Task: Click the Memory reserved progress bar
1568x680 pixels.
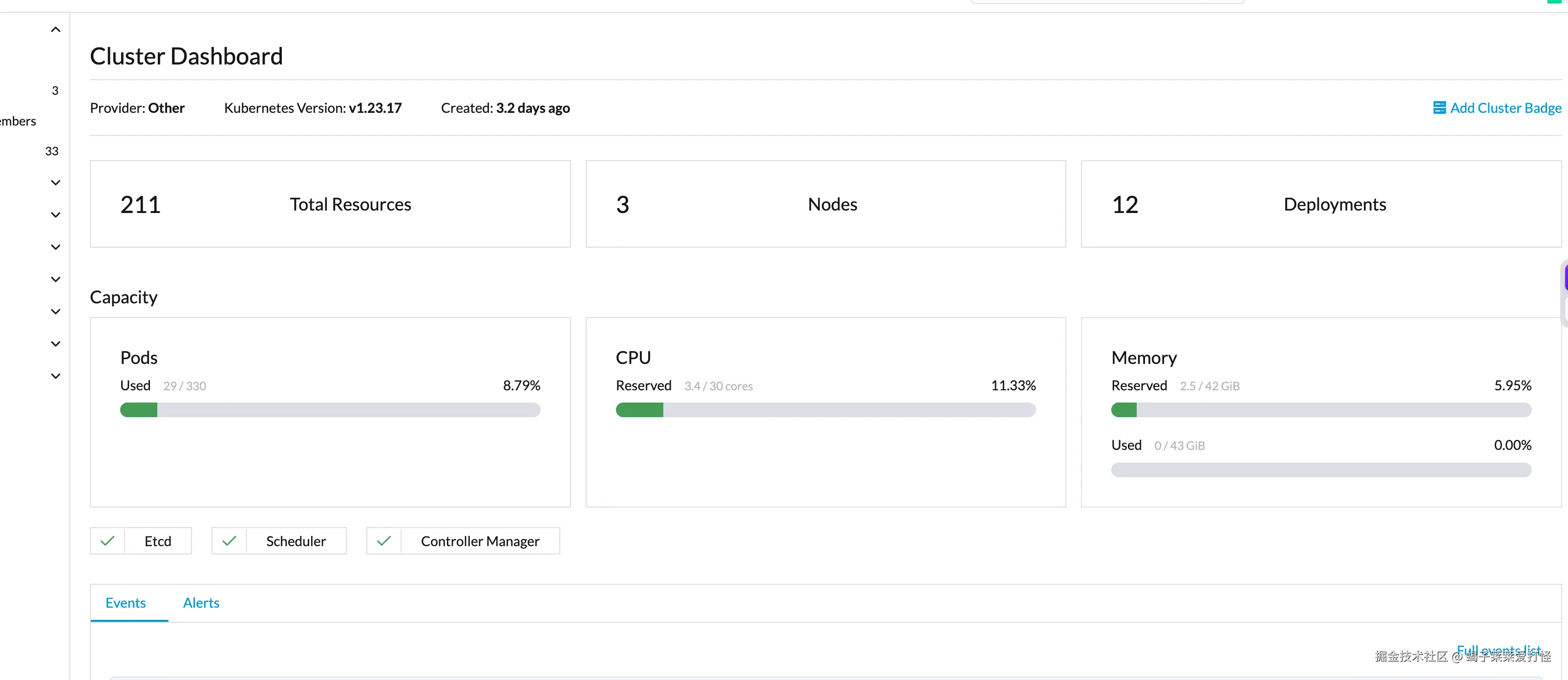Action: tap(1321, 410)
